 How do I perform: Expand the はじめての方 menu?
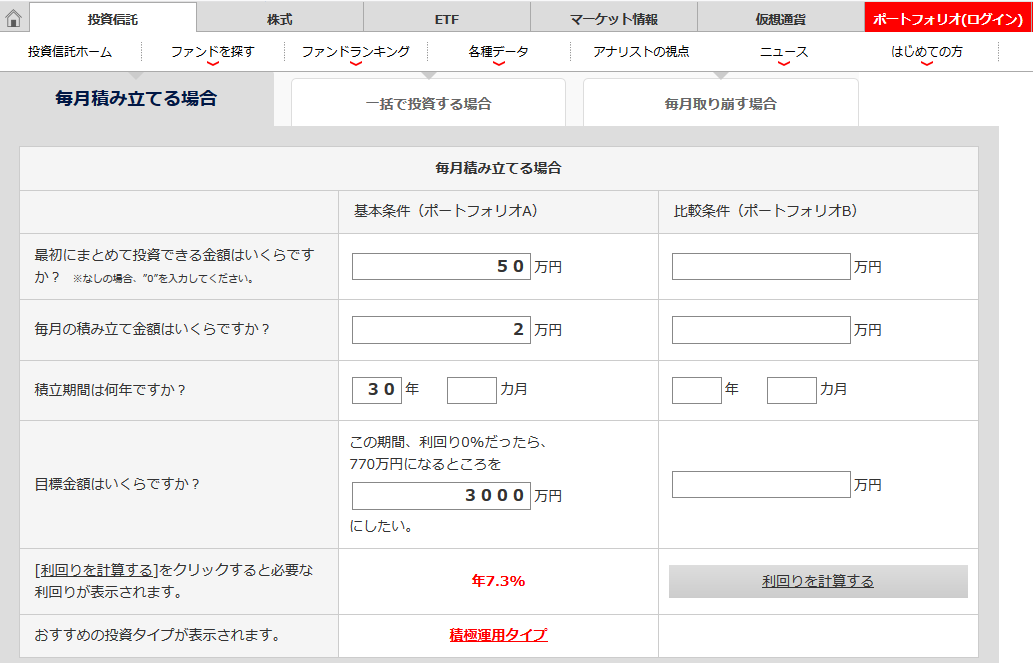pos(927,52)
